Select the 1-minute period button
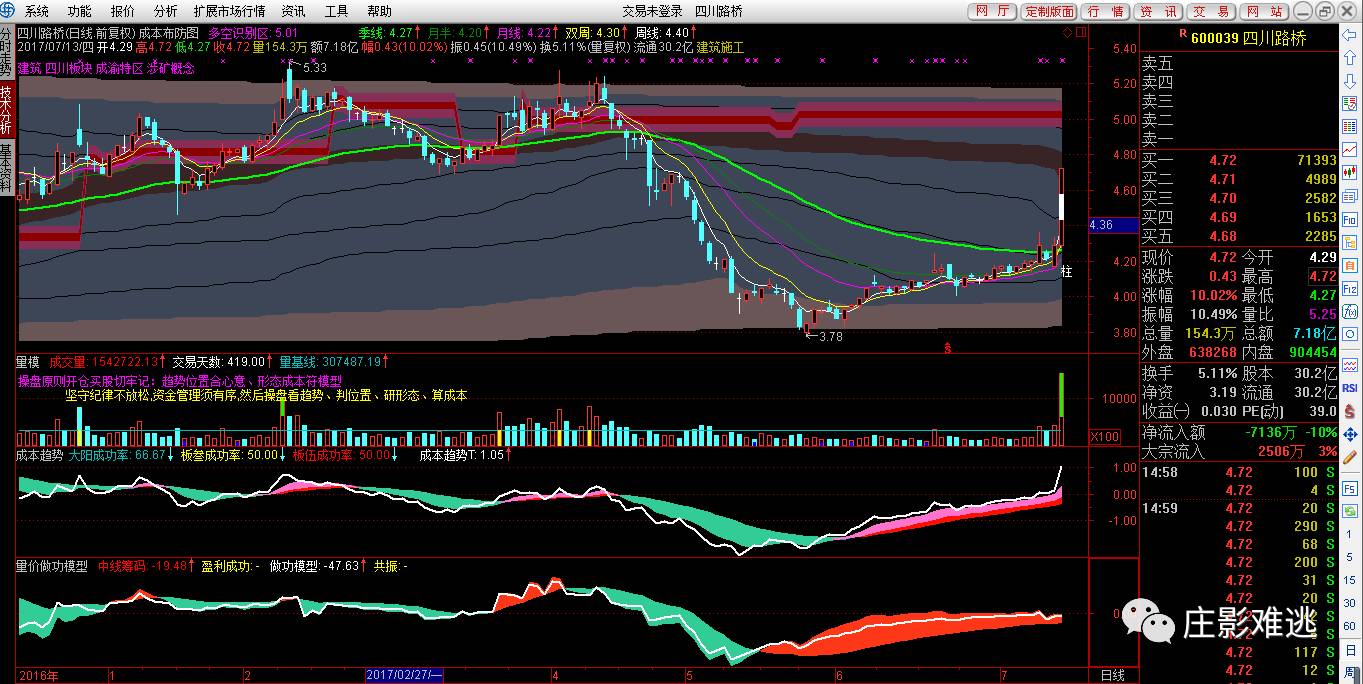 point(1349,533)
